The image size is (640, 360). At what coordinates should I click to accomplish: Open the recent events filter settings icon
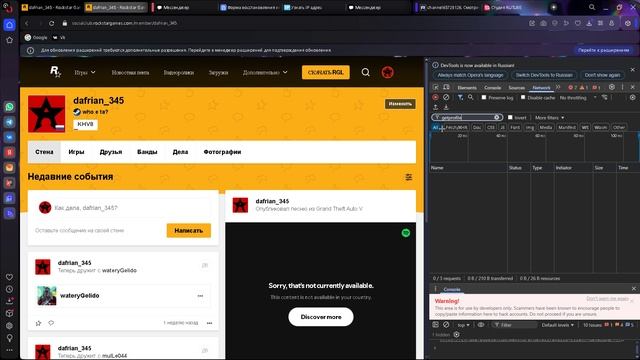(x=409, y=177)
